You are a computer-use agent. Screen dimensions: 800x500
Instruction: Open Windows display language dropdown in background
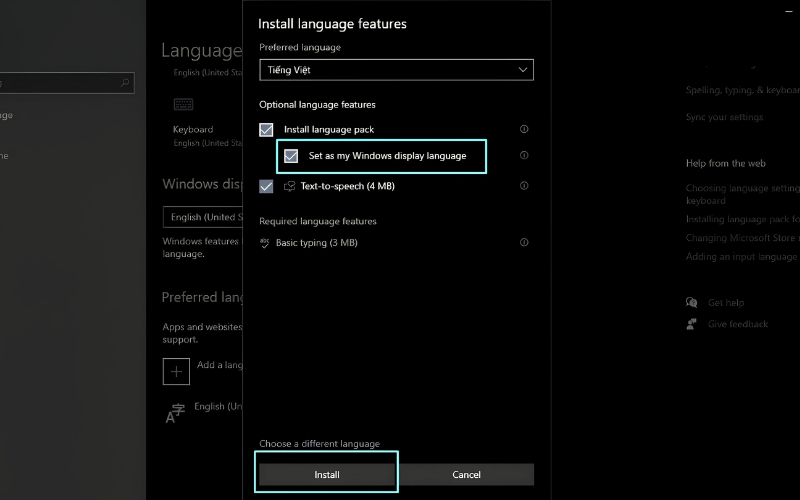(x=203, y=217)
